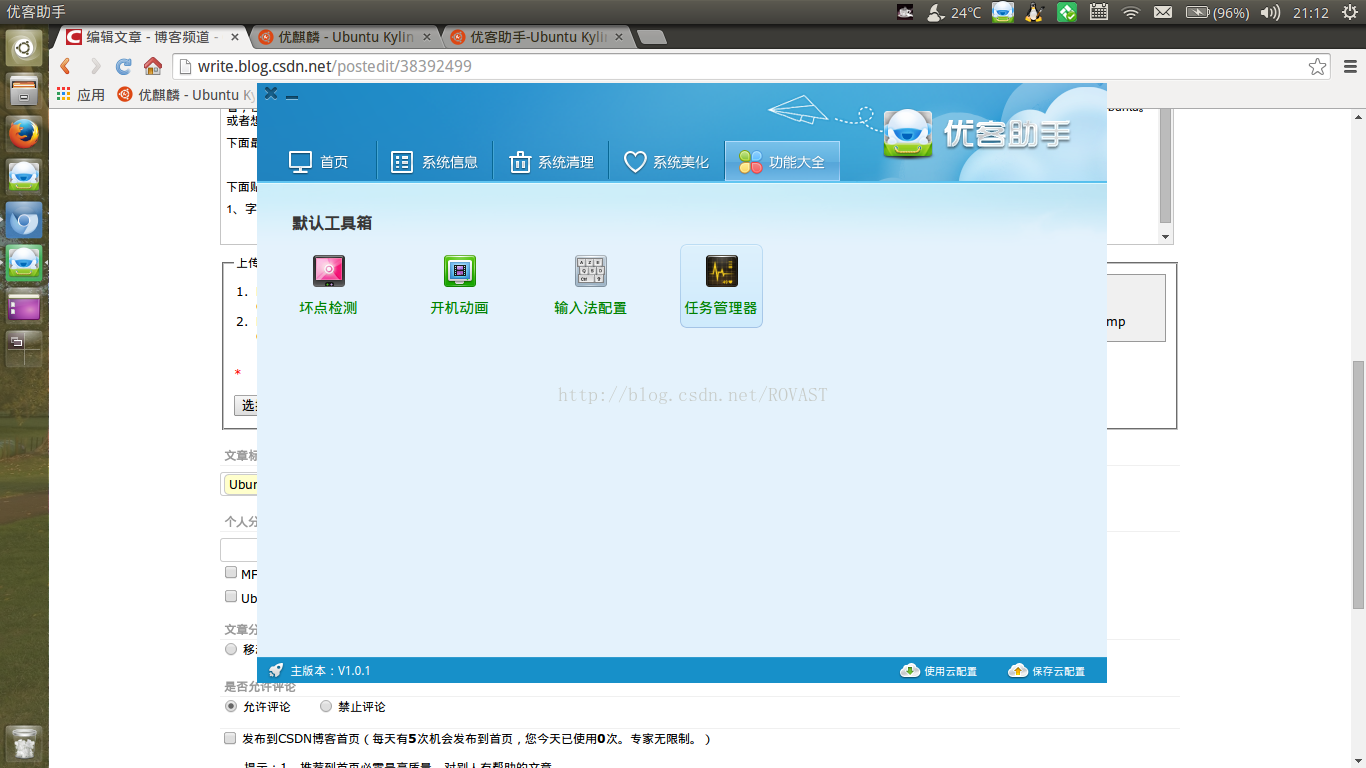
Task: Click 保存云配置 to save cloud config
Action: [1046, 671]
